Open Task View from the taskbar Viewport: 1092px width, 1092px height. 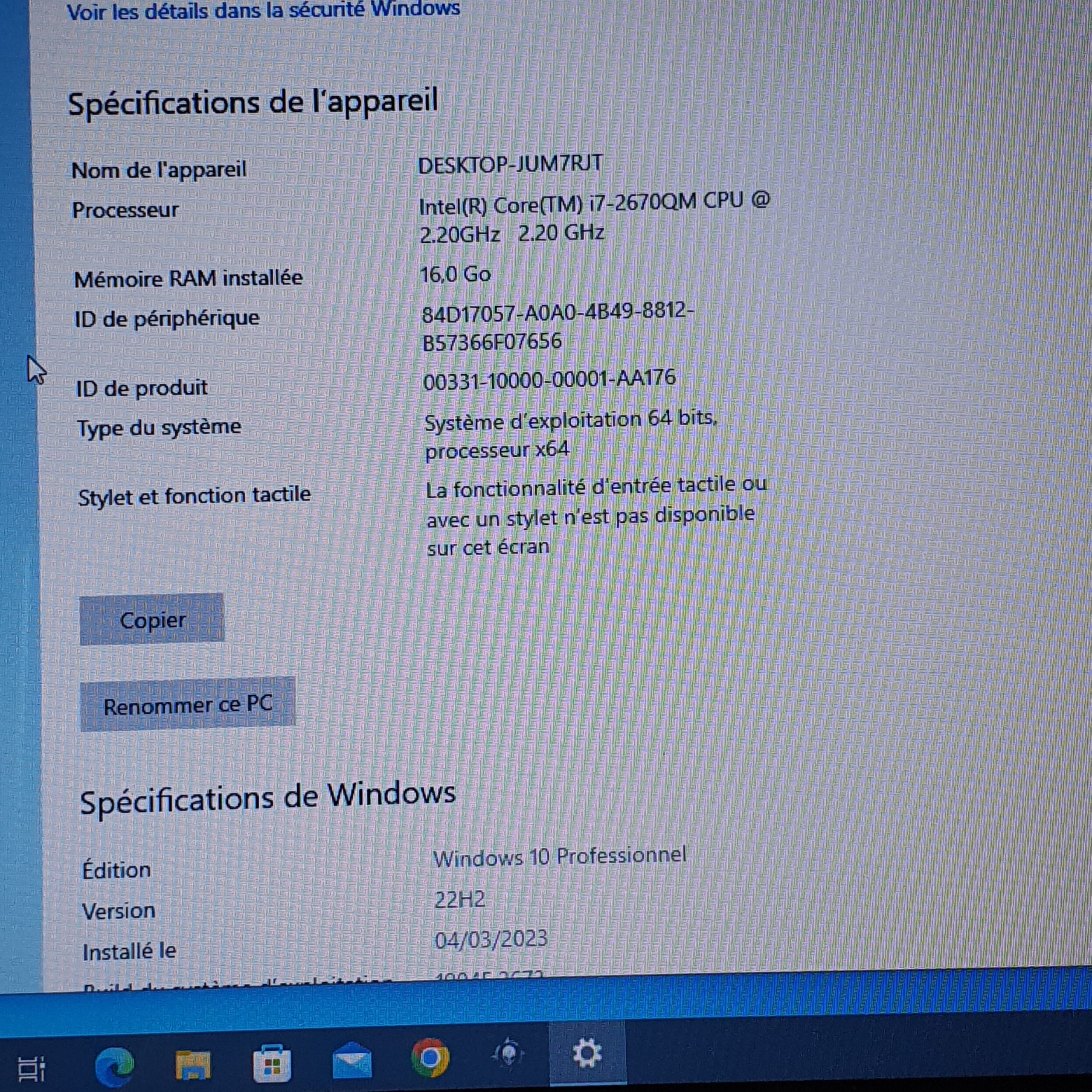pyautogui.click(x=32, y=1069)
